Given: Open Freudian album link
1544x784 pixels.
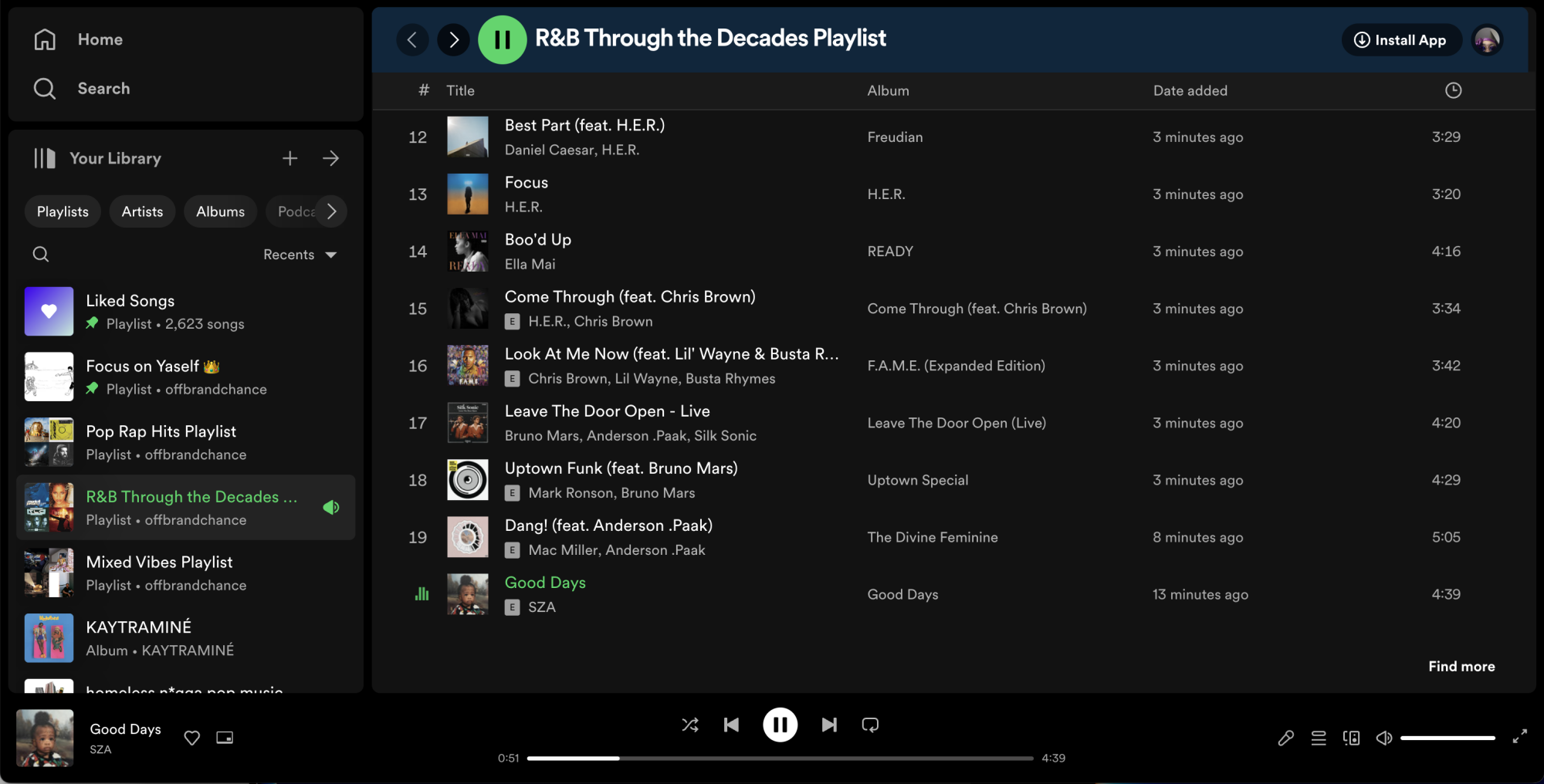Looking at the screenshot, I should pos(895,137).
